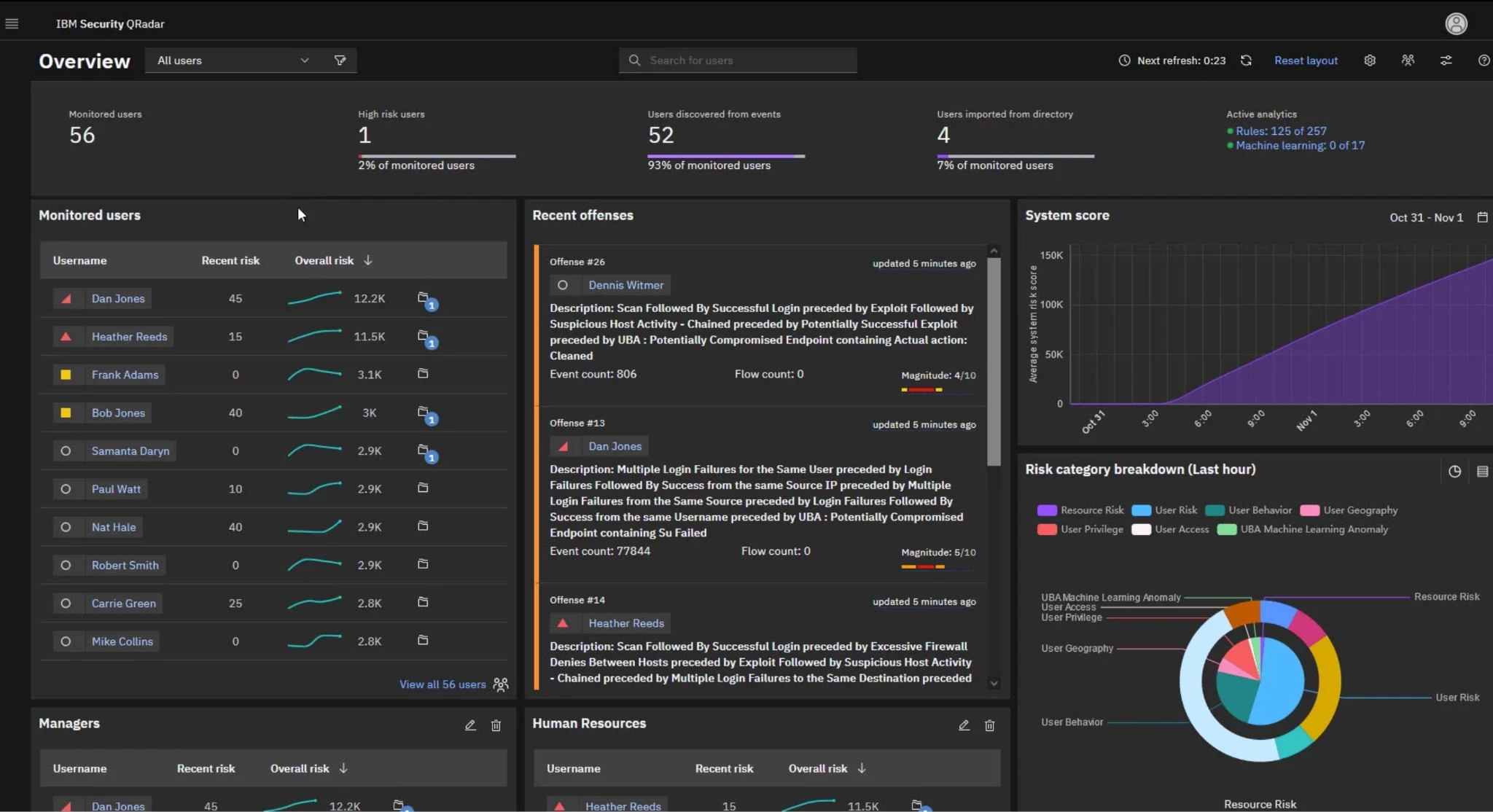
Task: Open the help question mark icon
Action: click(1484, 60)
